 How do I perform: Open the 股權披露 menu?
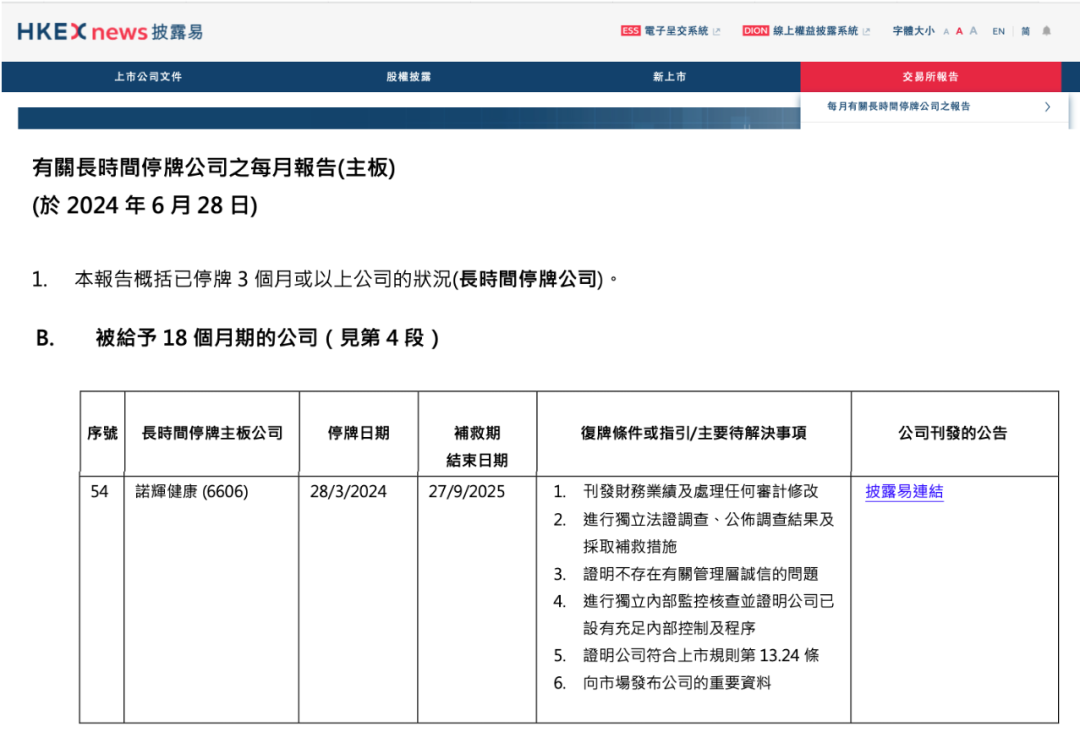coord(408,77)
